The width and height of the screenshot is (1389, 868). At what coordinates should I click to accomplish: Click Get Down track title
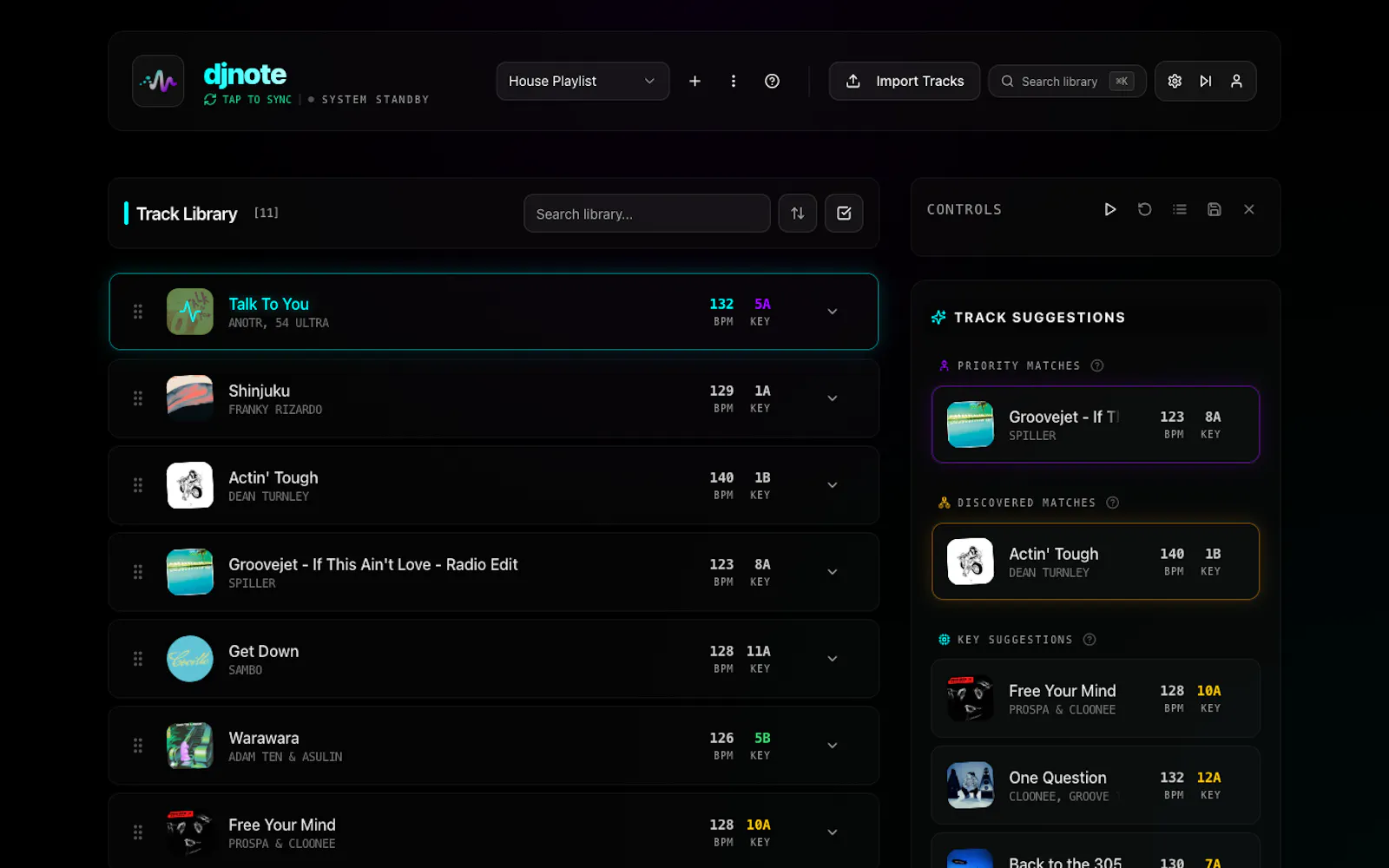(263, 651)
